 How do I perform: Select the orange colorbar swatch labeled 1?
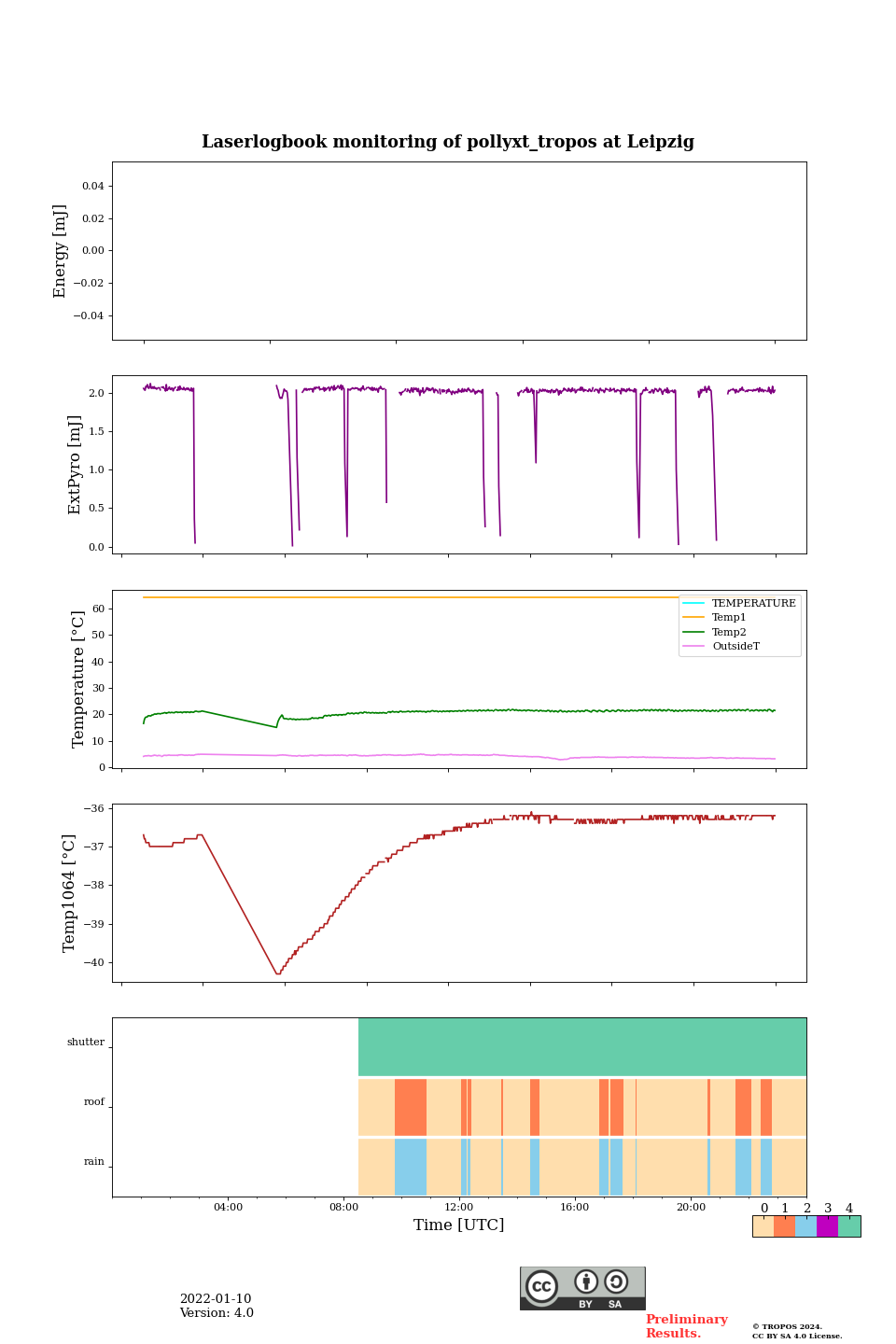tap(784, 1226)
